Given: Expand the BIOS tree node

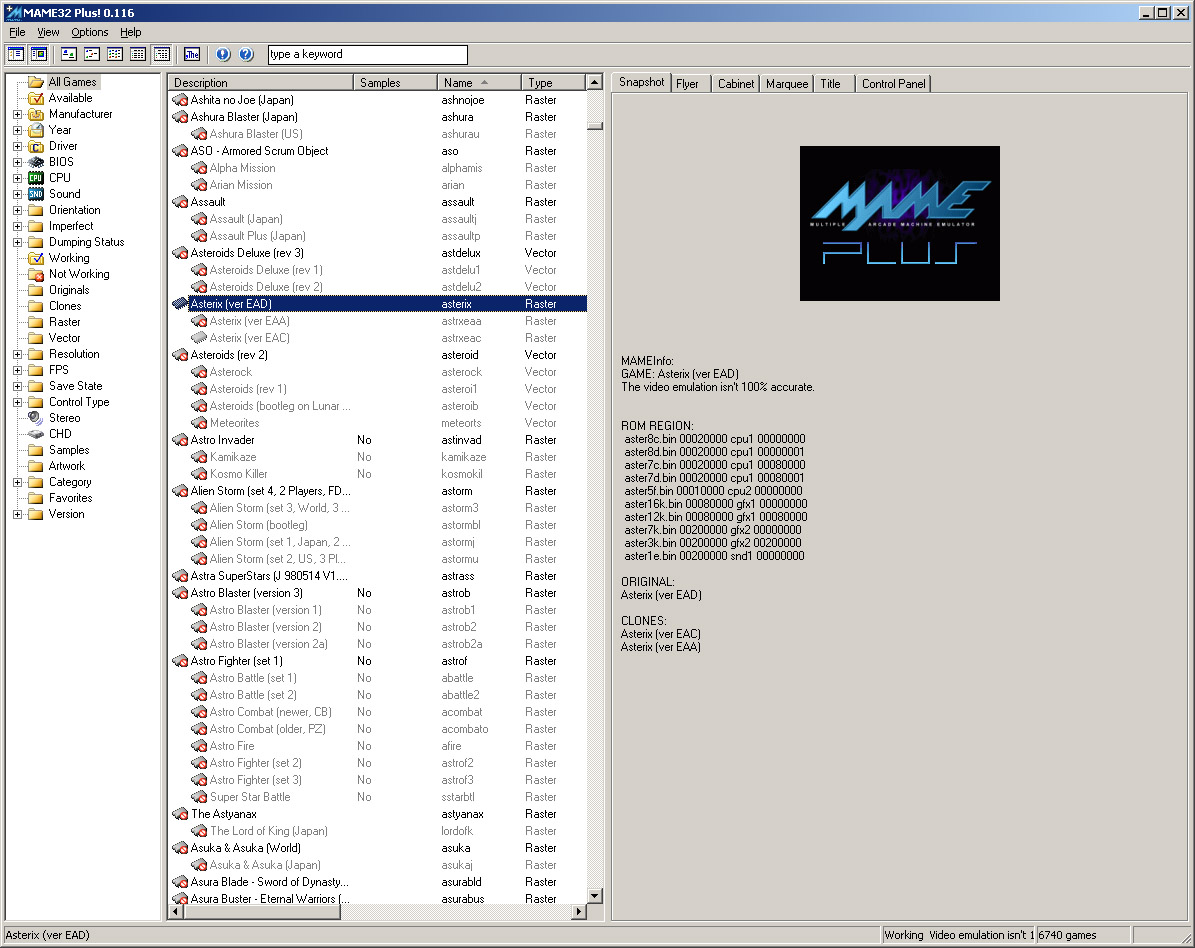Looking at the screenshot, I should pos(18,162).
